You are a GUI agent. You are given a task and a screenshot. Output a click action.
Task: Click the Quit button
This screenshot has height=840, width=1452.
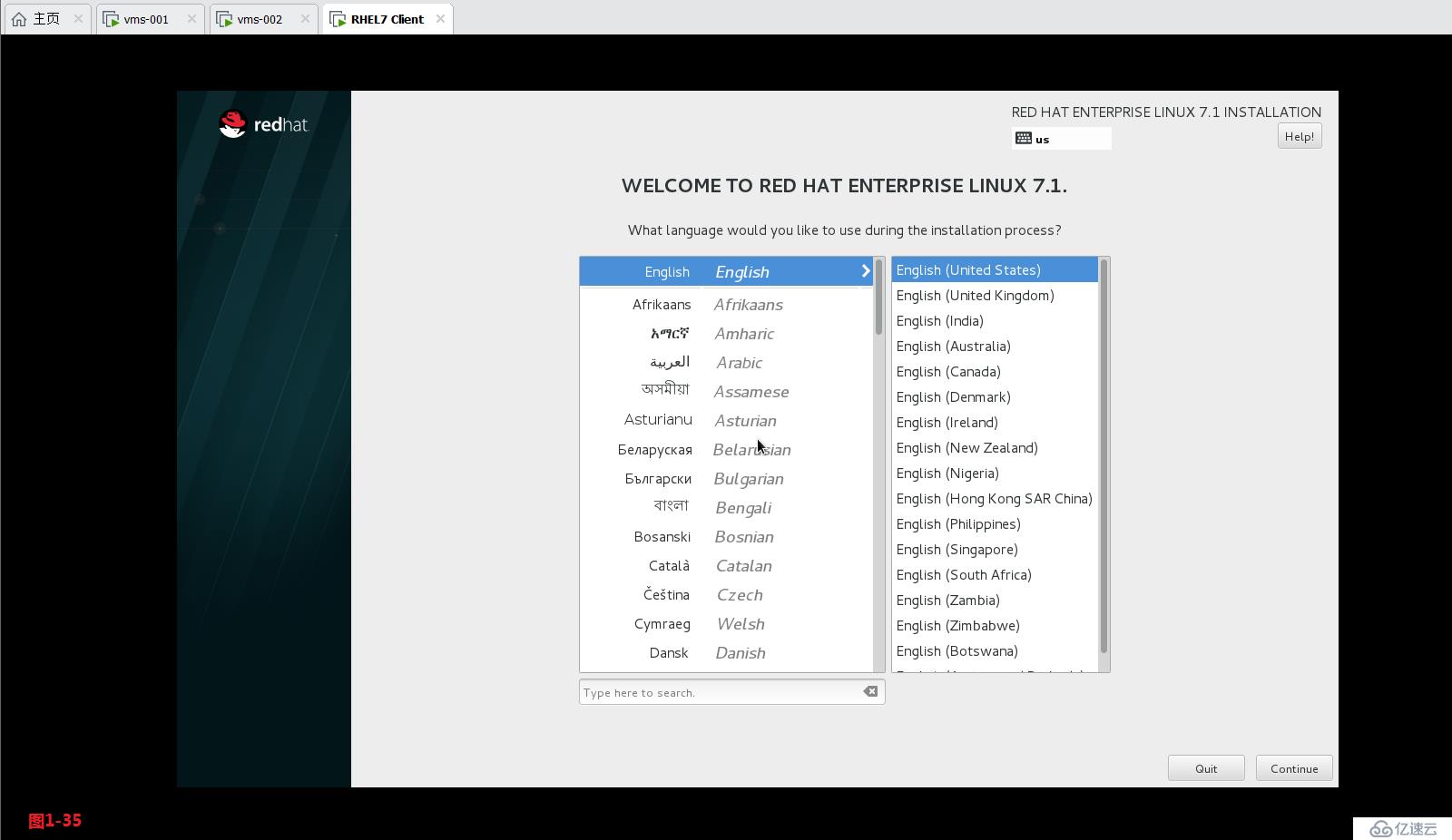[1206, 768]
